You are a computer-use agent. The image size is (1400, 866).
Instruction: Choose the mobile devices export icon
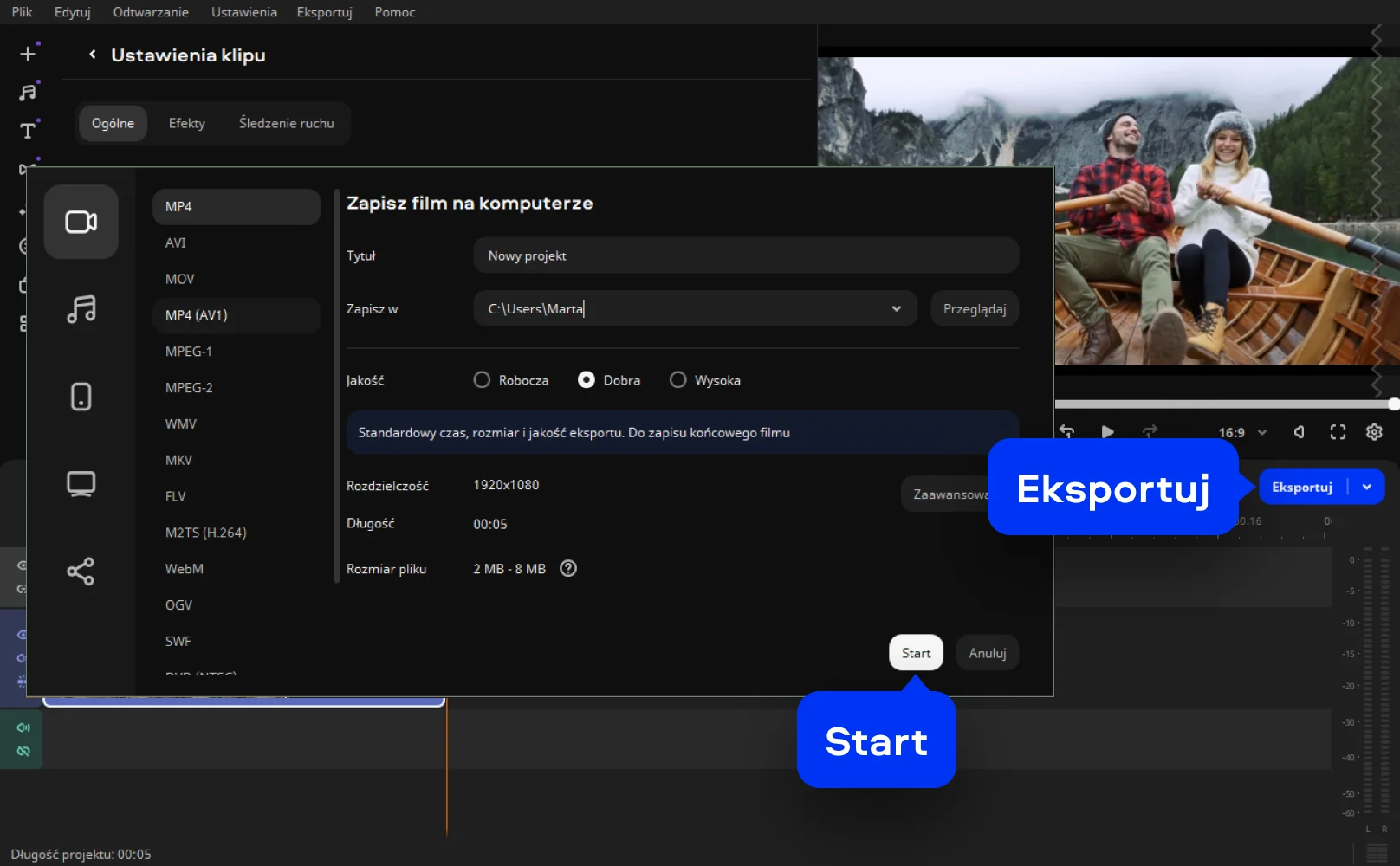point(81,397)
